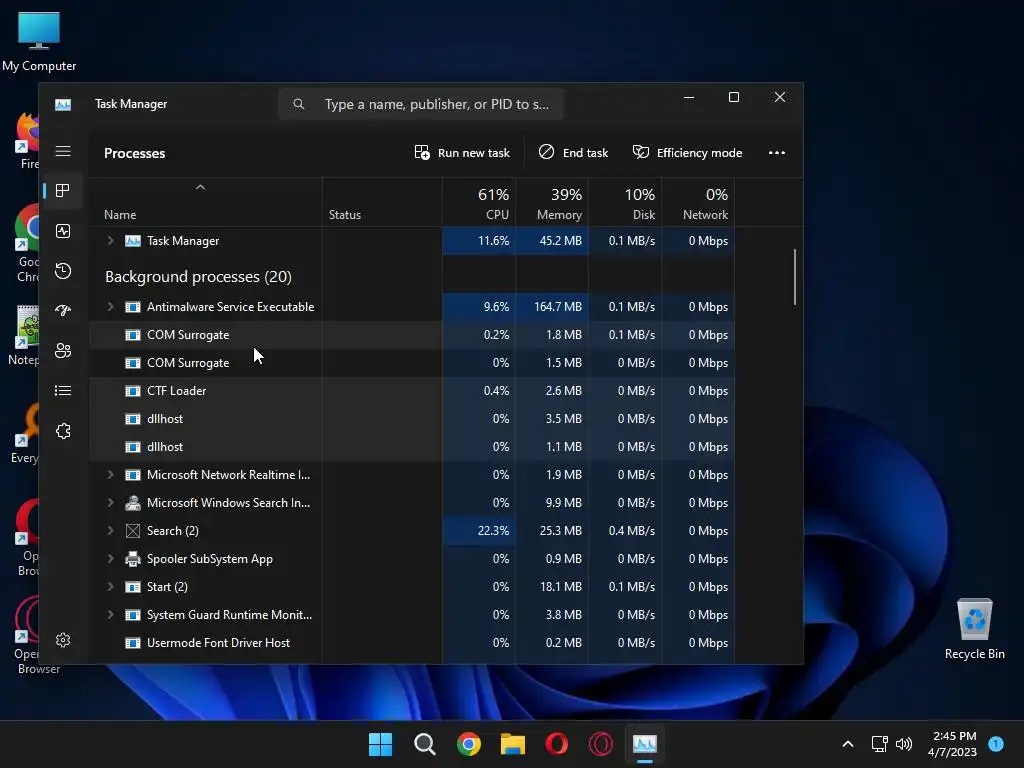Image resolution: width=1024 pixels, height=768 pixels.
Task: Expand Antimalware Service Executable
Action: 110,307
